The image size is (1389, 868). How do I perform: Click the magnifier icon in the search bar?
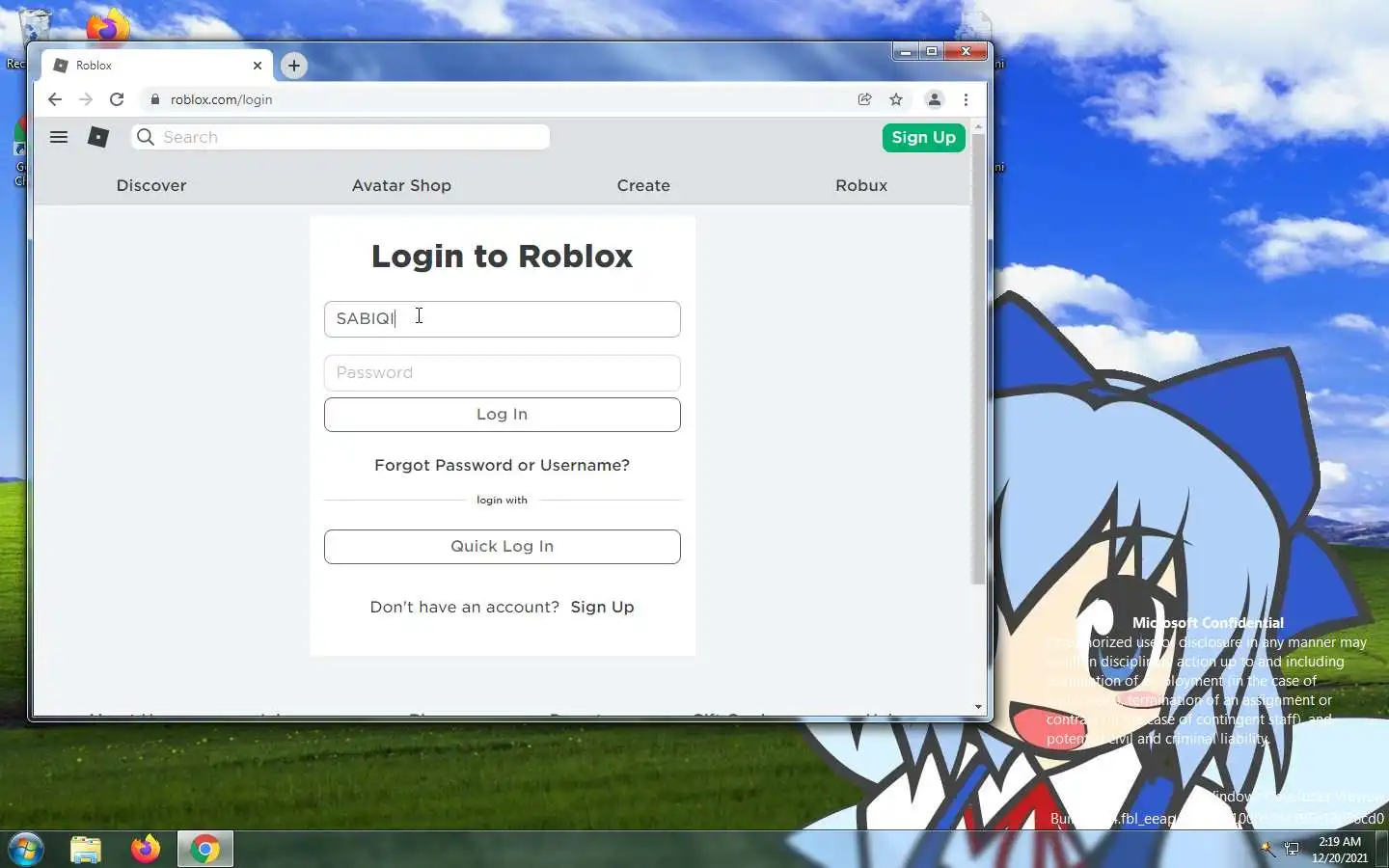pyautogui.click(x=146, y=137)
